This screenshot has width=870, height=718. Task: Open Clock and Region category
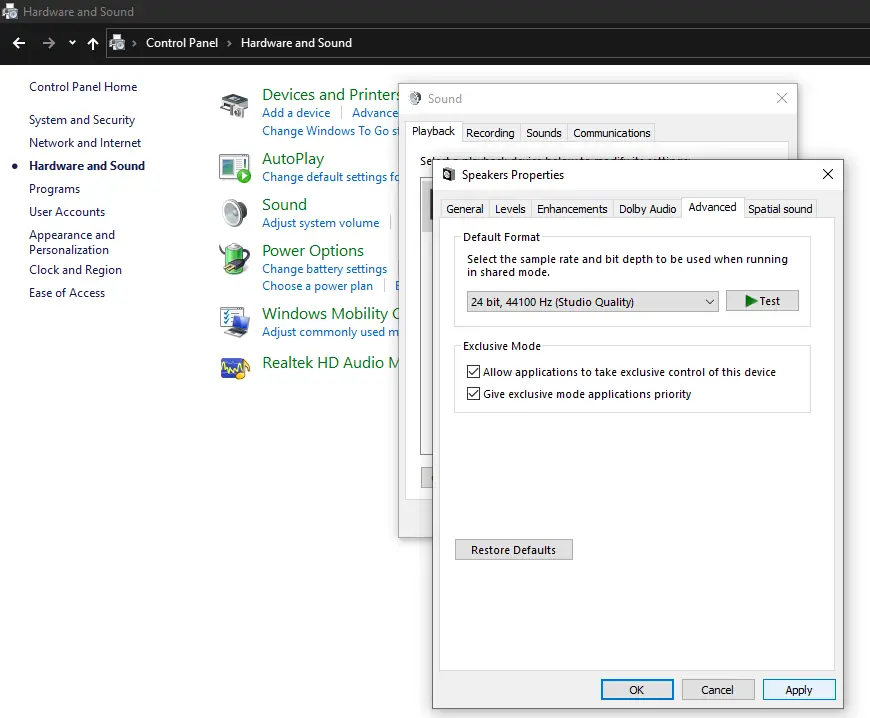tap(75, 270)
